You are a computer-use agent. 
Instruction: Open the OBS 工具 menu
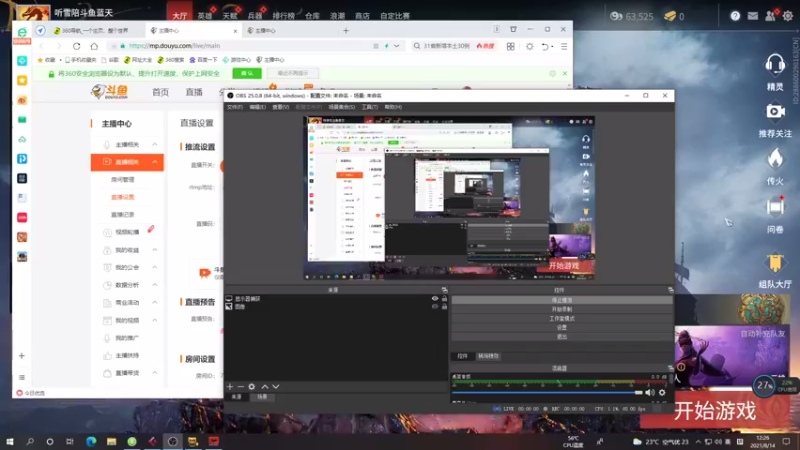tap(369, 107)
